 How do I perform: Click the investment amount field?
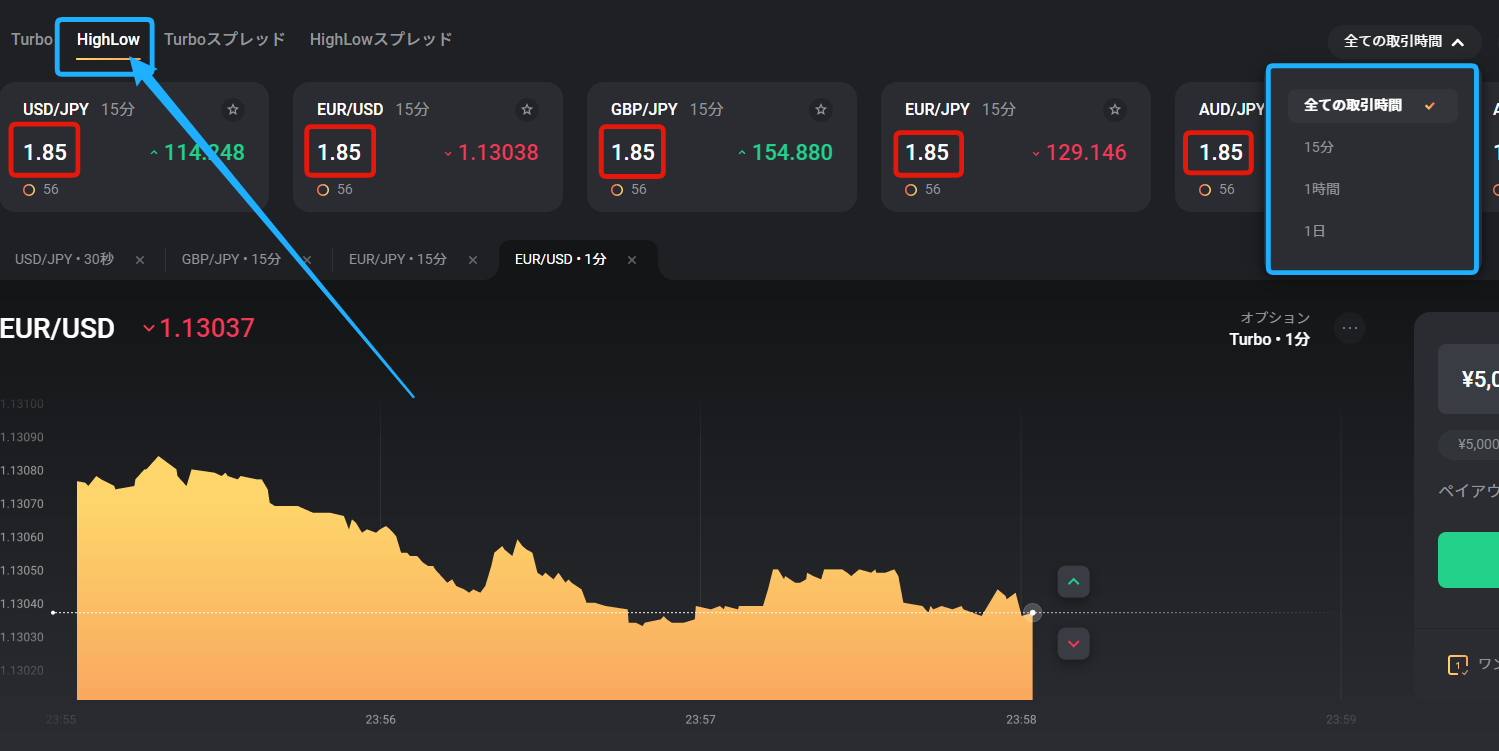click(x=1468, y=379)
